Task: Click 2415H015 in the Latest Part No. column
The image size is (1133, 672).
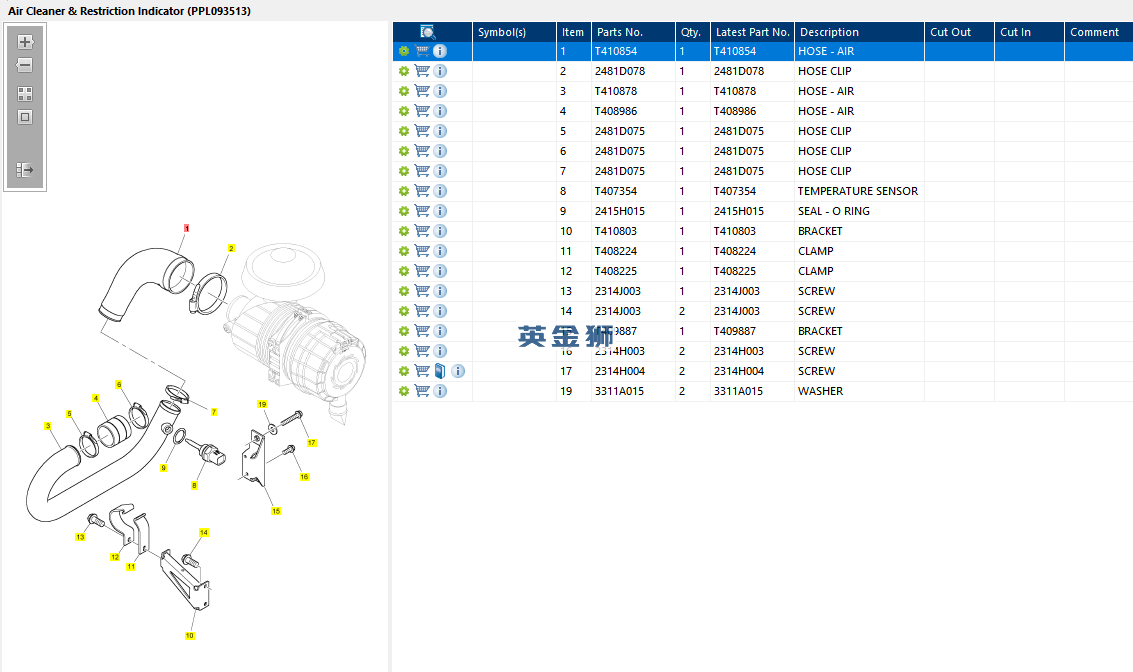Action: click(x=738, y=211)
